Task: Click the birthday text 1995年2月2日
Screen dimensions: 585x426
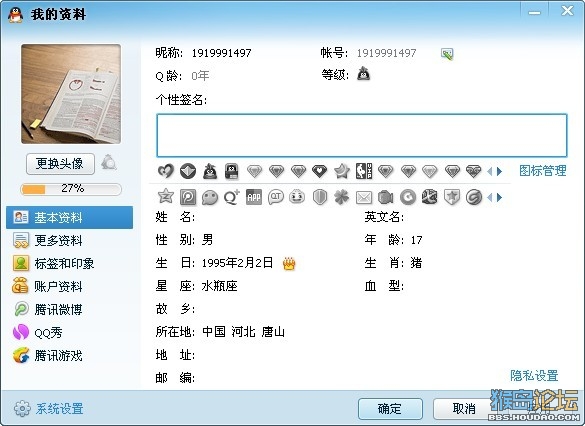Action: (x=237, y=263)
